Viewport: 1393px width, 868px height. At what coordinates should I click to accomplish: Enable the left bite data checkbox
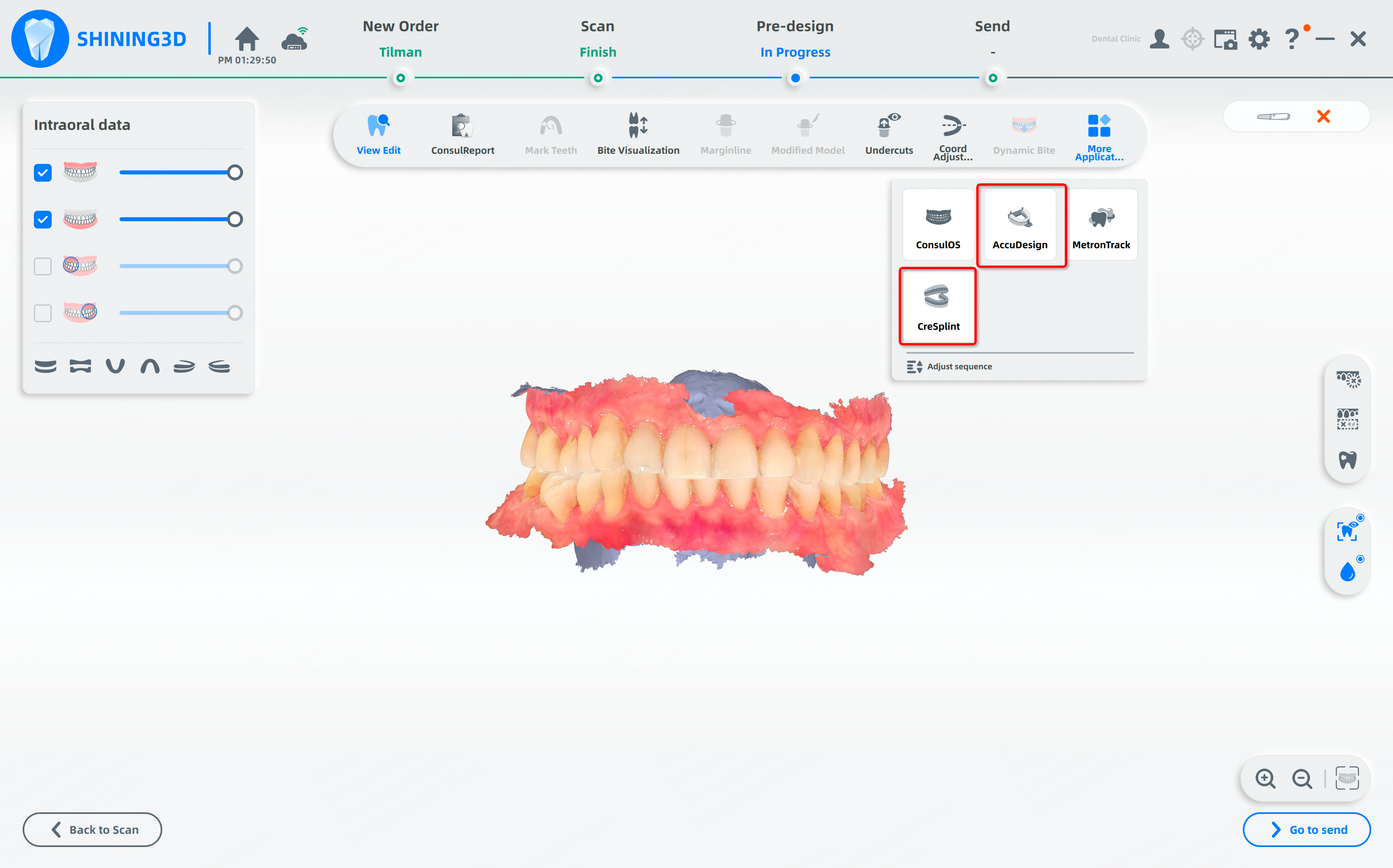(x=42, y=266)
